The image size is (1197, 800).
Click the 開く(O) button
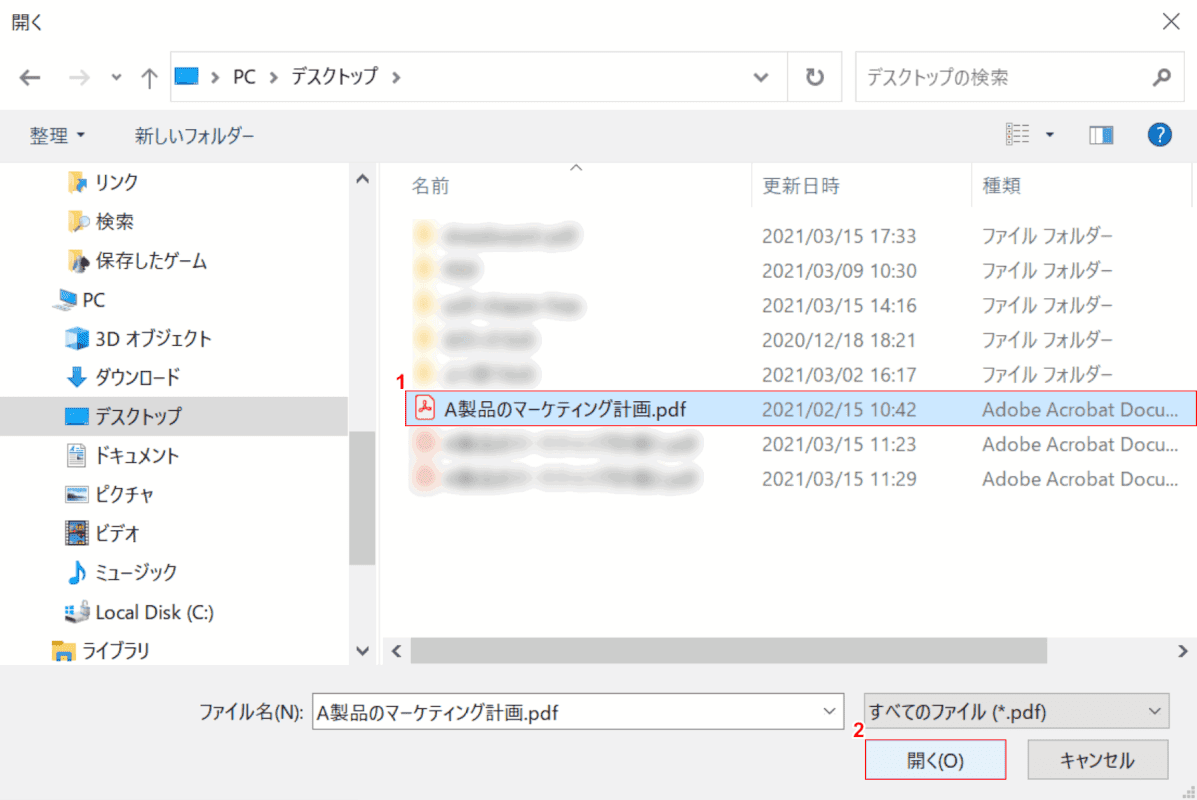[935, 760]
